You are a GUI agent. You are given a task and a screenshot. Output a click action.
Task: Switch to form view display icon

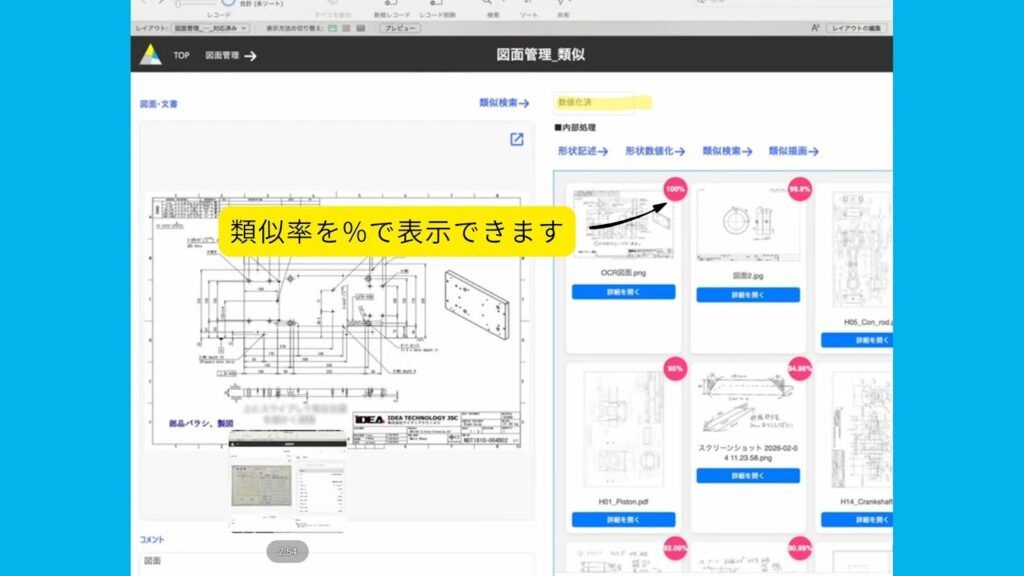point(332,28)
